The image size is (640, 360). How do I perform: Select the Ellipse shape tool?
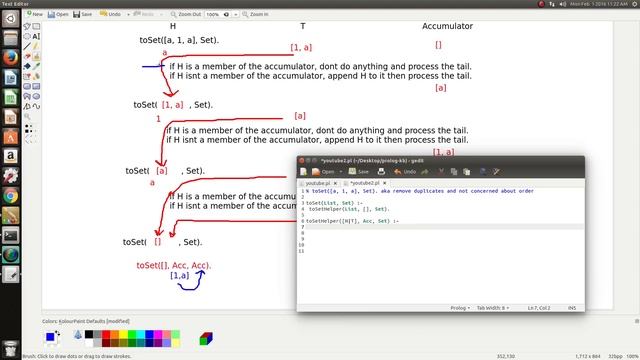[x=36, y=96]
